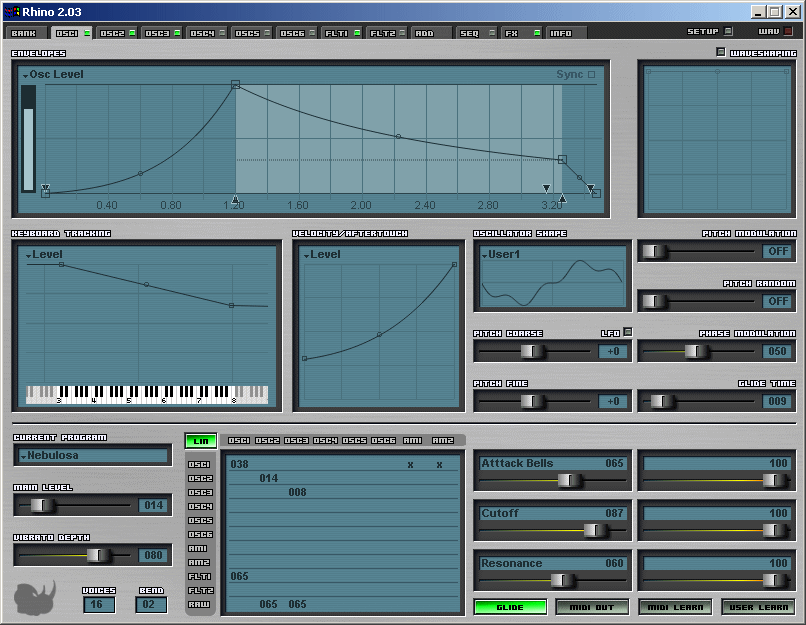Toggle the FLT1 enable LED
806x625 pixels.
pyautogui.click(x=357, y=33)
